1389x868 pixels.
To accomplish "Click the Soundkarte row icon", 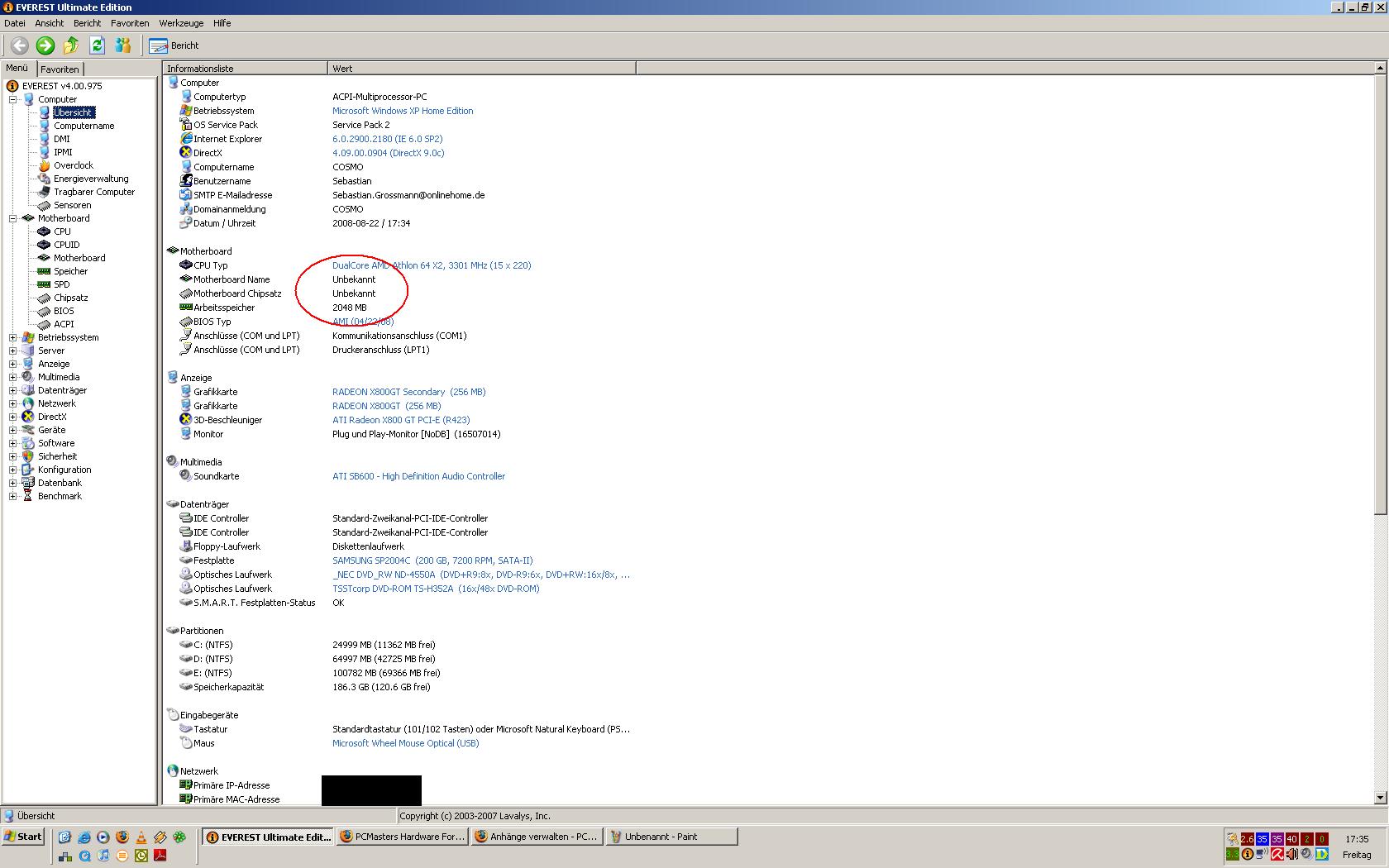I will pyautogui.click(x=186, y=476).
